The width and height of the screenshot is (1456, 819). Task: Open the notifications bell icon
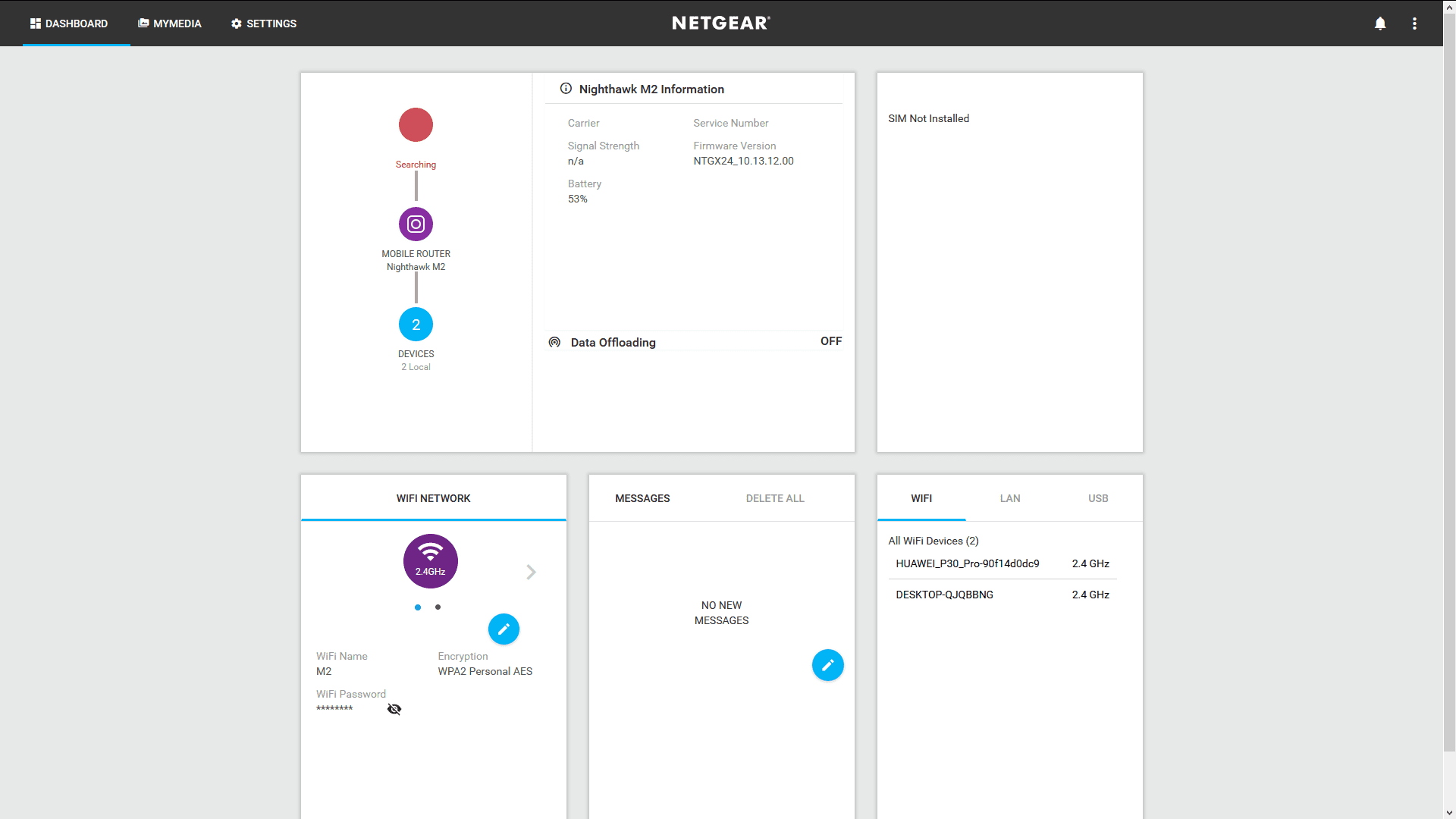pos(1380,24)
